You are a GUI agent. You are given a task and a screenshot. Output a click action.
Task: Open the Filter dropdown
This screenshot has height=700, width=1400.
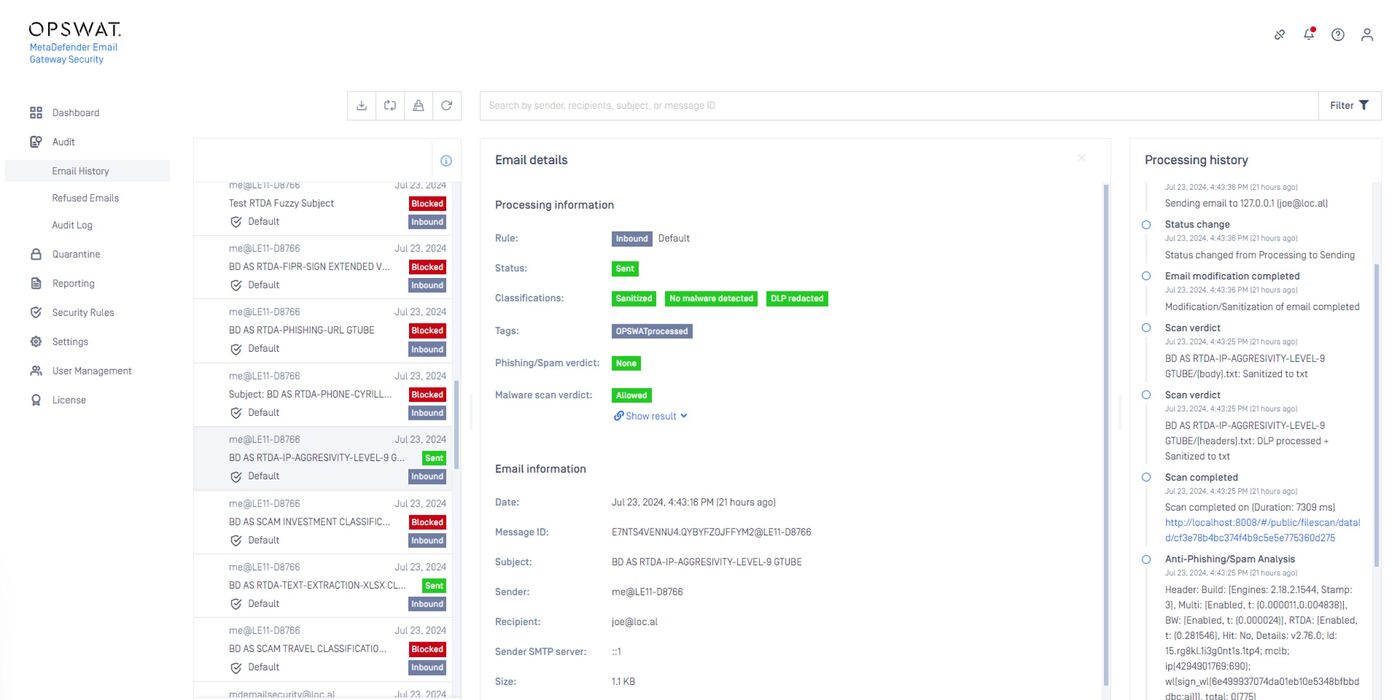(1348, 105)
